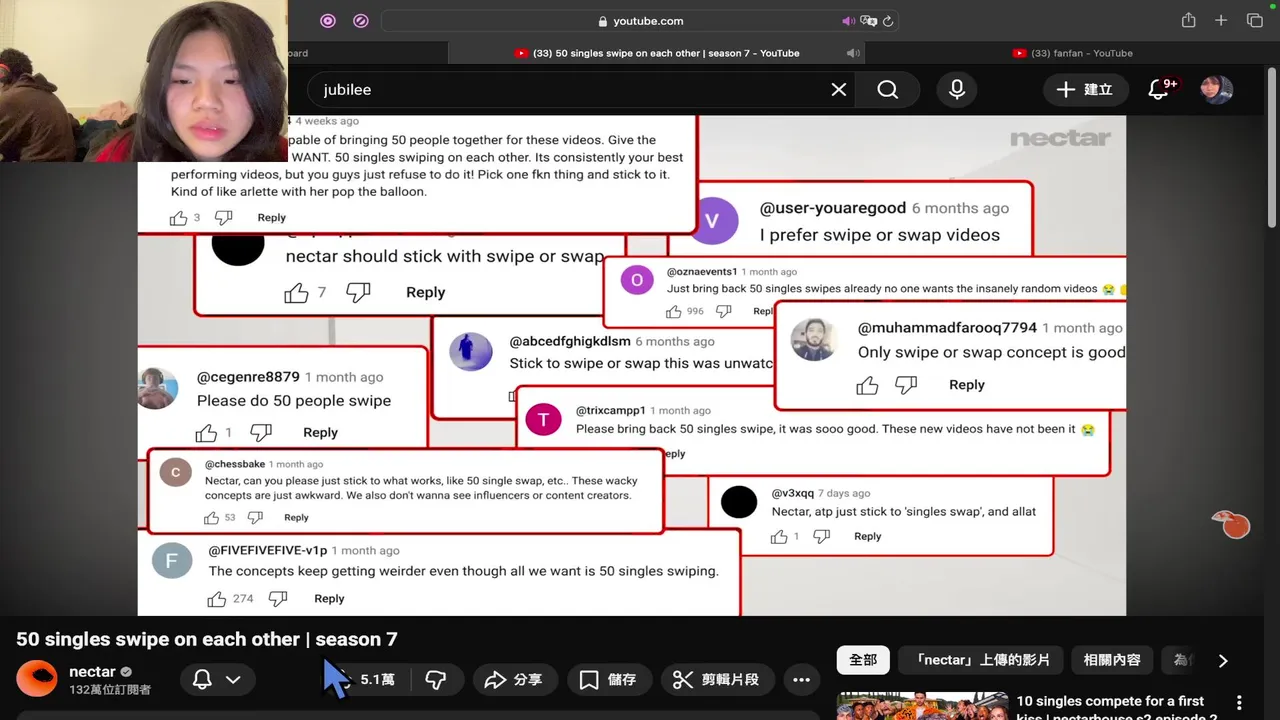Switch to the 'fanfan - YouTube' tab
The width and height of the screenshot is (1280, 720).
(x=1072, y=53)
